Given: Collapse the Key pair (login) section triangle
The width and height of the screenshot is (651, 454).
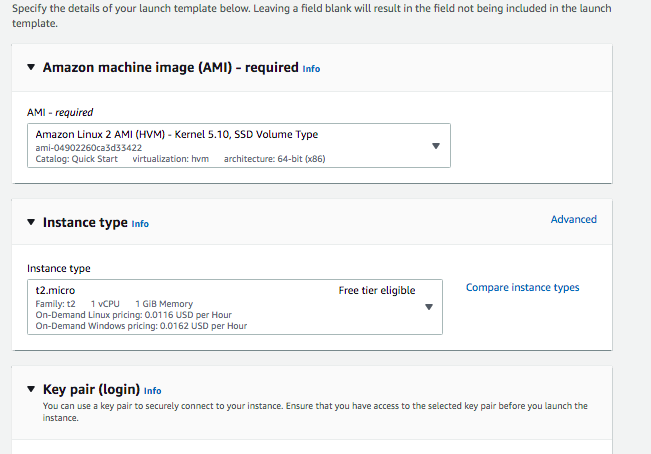Looking at the screenshot, I should tap(31, 390).
